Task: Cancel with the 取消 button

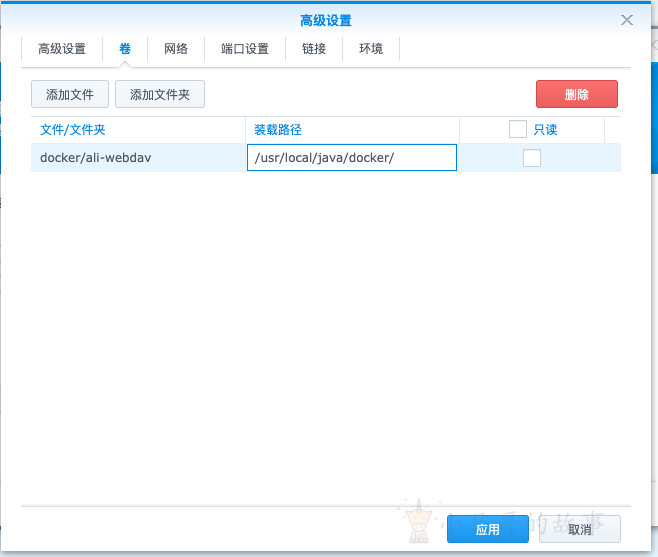Action: pos(580,529)
